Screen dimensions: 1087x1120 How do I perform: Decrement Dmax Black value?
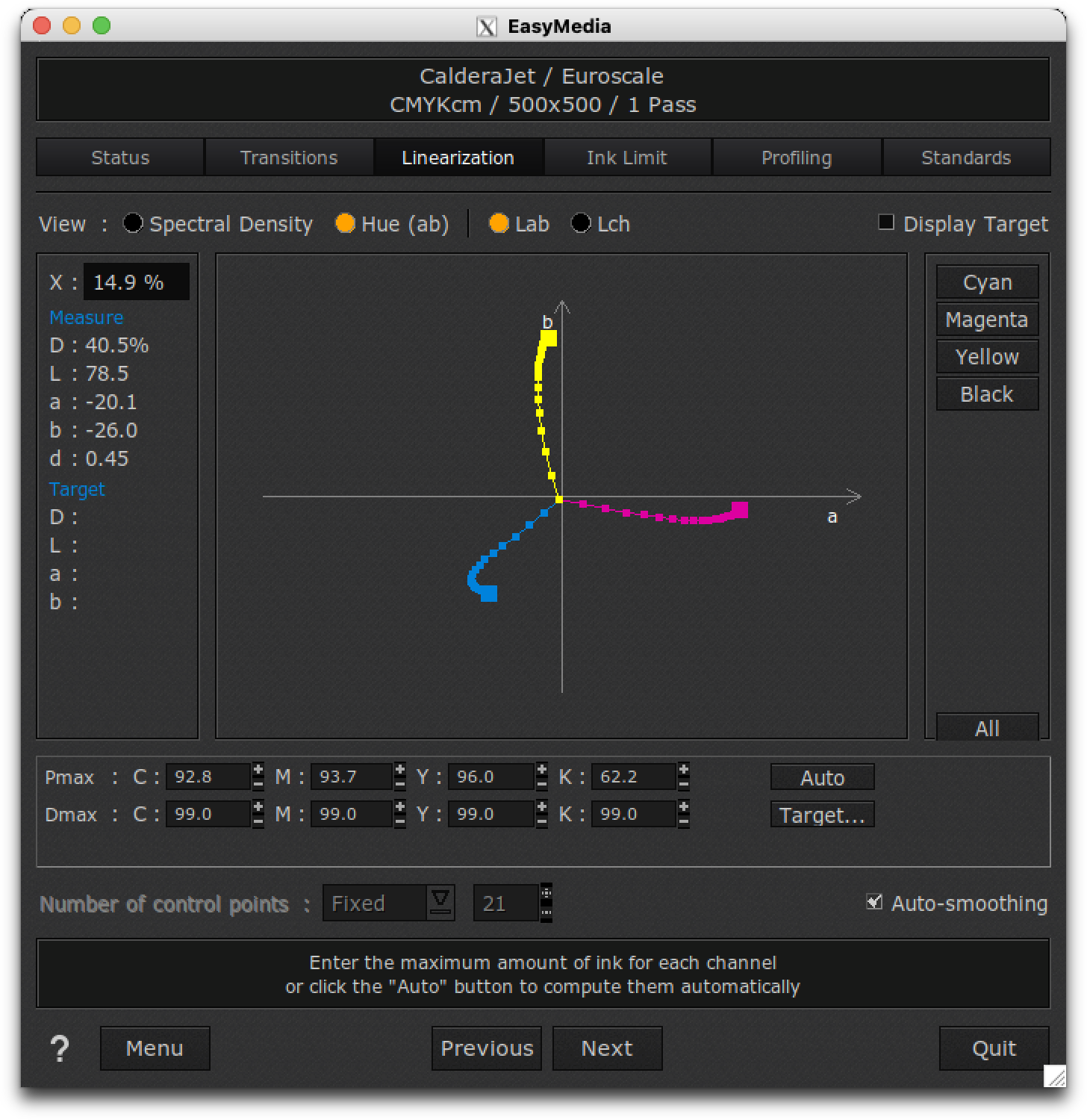coord(684,821)
